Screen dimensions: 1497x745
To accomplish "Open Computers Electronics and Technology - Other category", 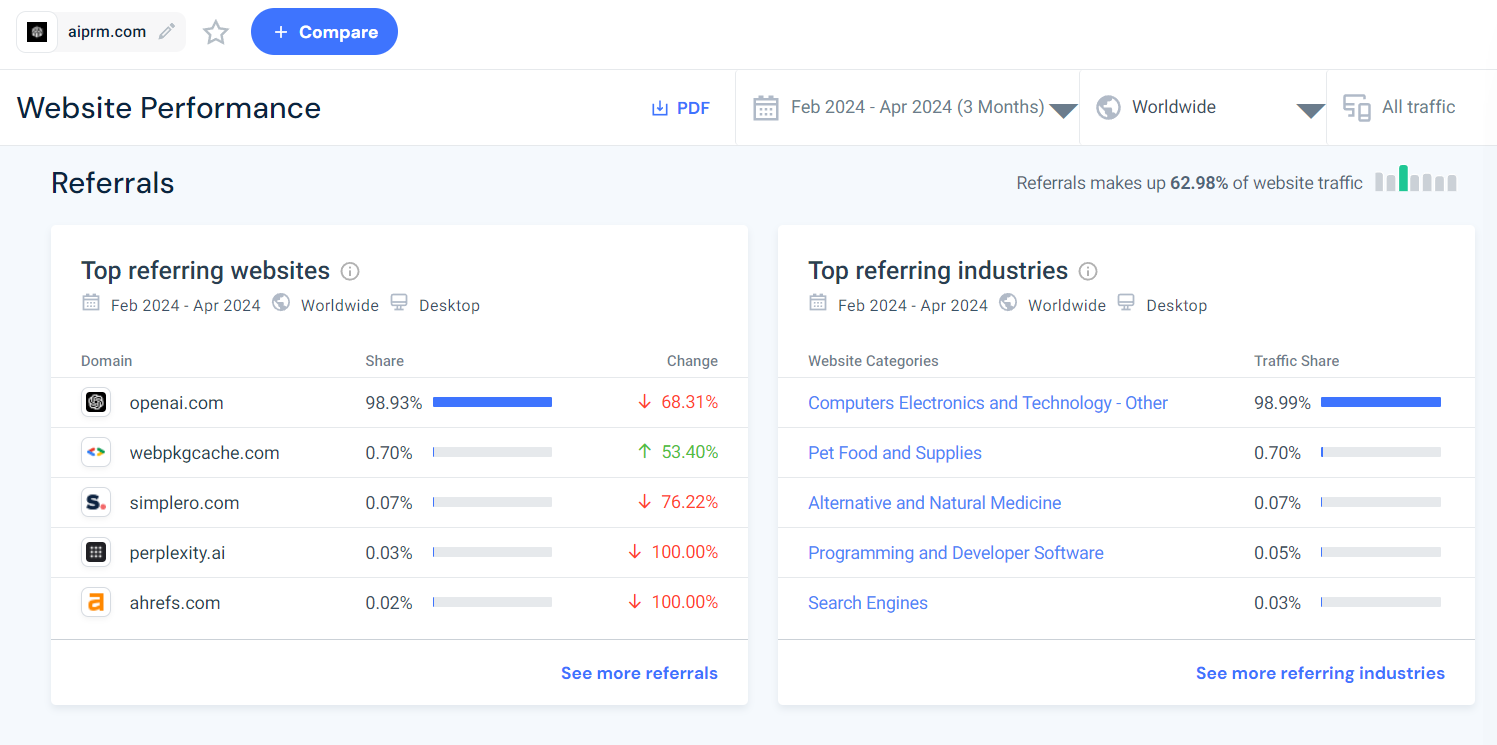I will coord(987,403).
